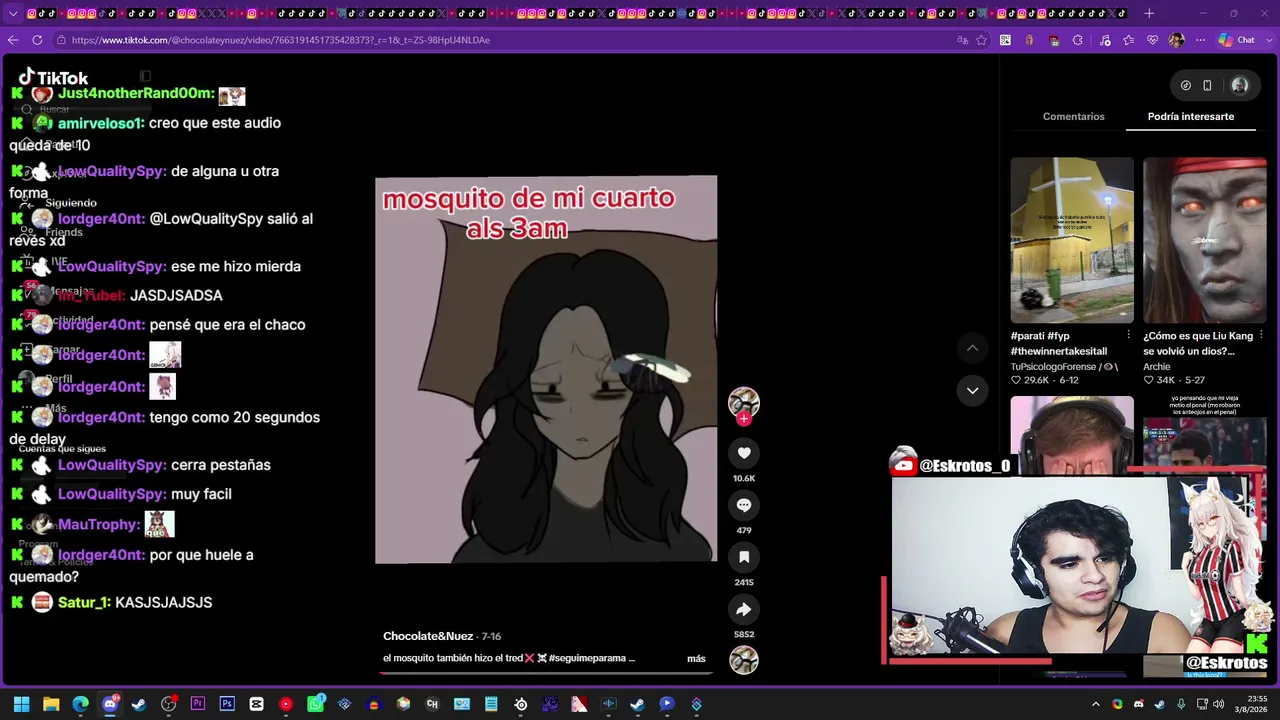Open '¿Cómo es que Liu Kang' video title
1280x720 pixels.
point(1196,343)
